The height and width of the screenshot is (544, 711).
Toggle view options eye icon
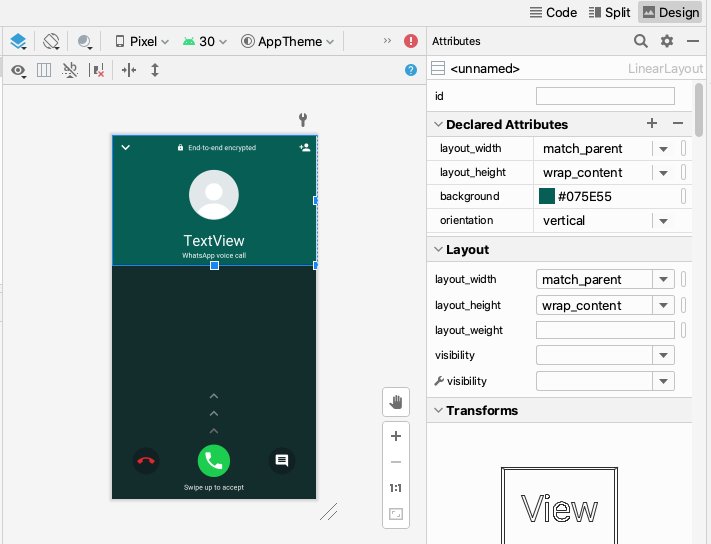point(18,70)
